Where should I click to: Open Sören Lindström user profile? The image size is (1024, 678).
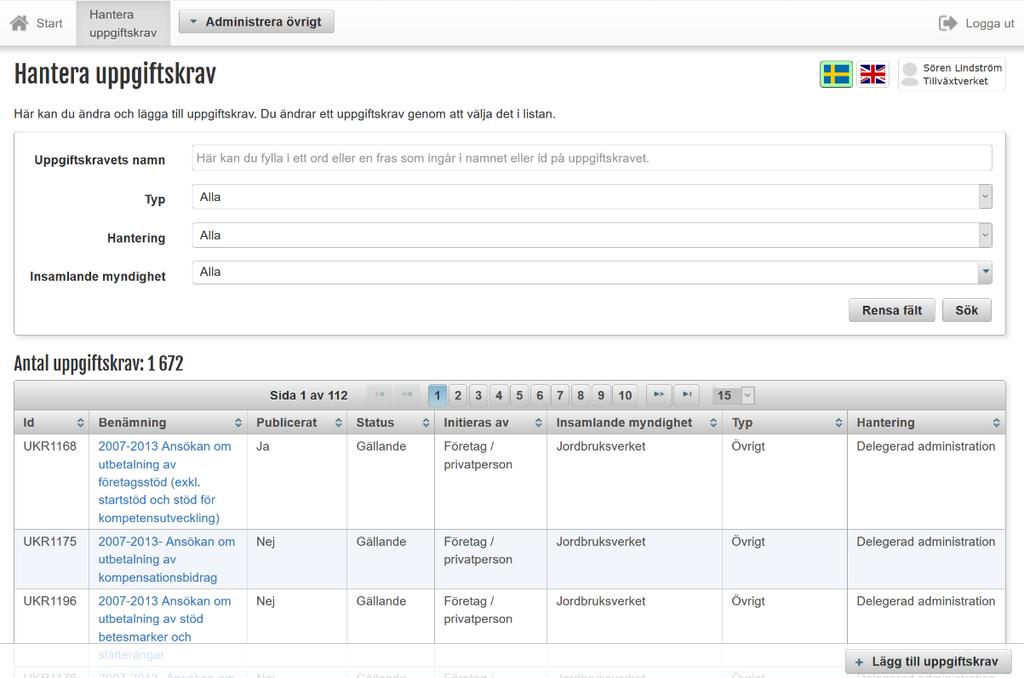click(952, 74)
